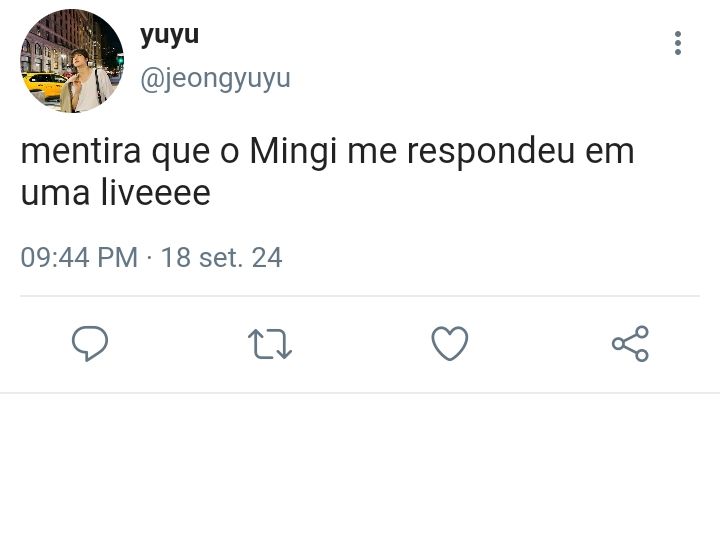Click the words uma on second line
Image resolution: width=720 pixels, height=540 pixels.
(x=55, y=194)
